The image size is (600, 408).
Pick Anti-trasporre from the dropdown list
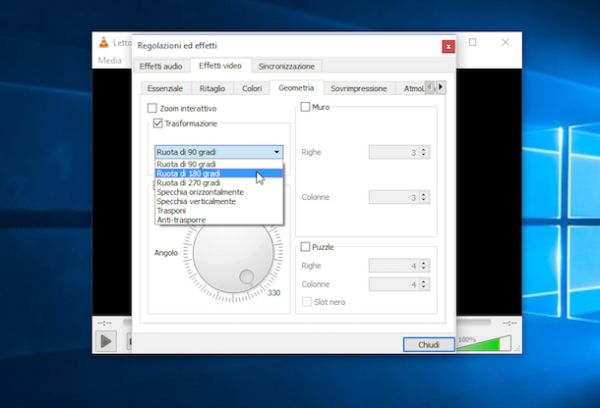[x=181, y=220]
